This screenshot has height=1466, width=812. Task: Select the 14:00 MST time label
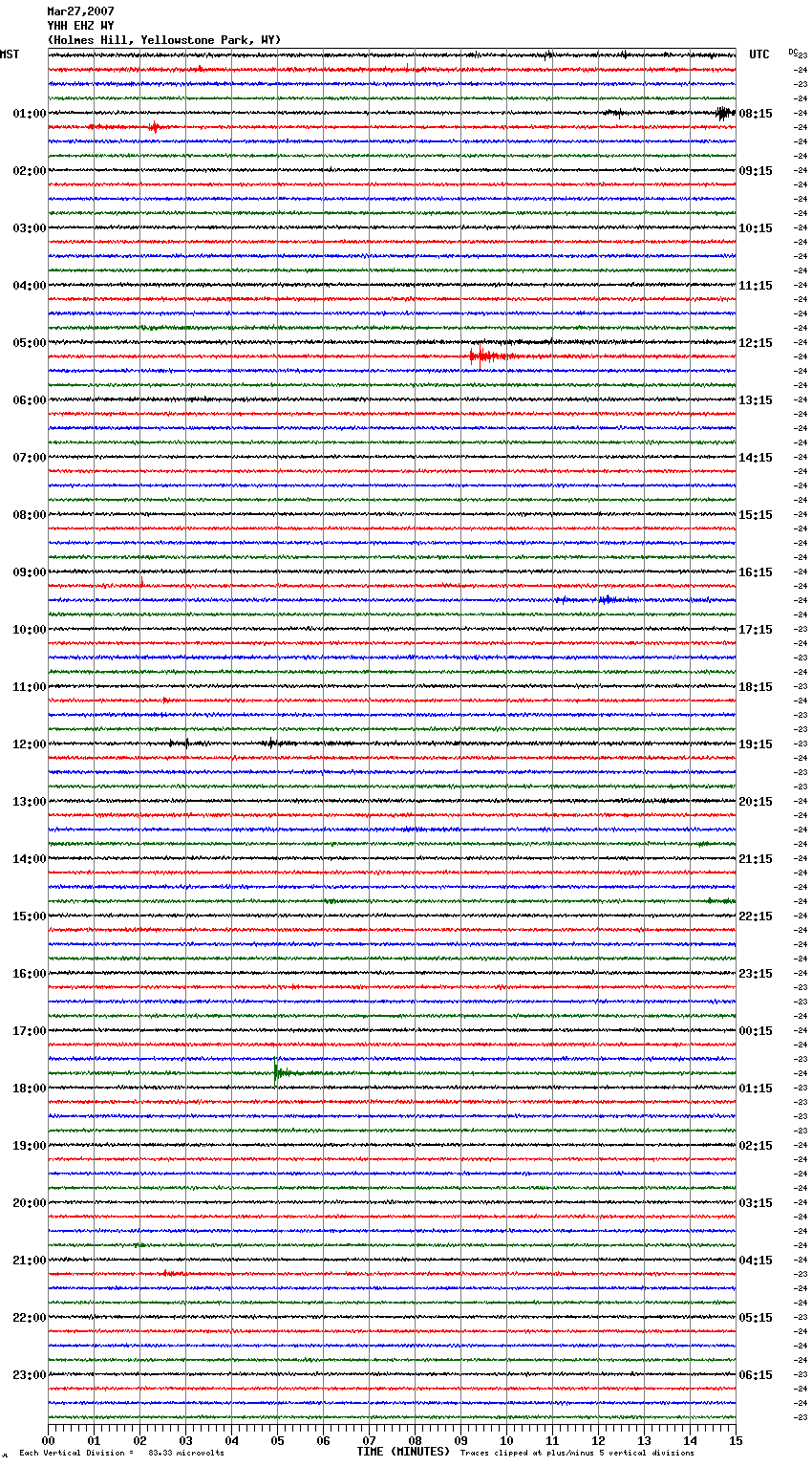coord(30,859)
